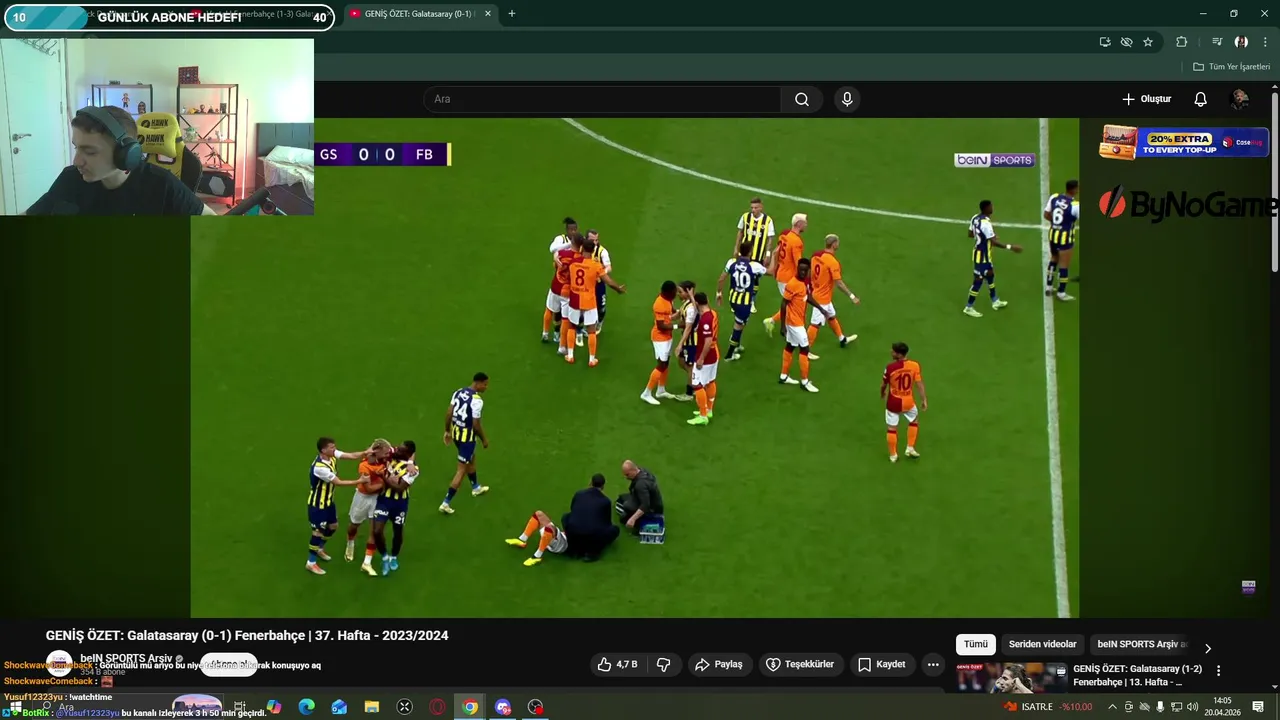
Task: Open the colorful Copilot icon in taskbar
Action: point(274,707)
